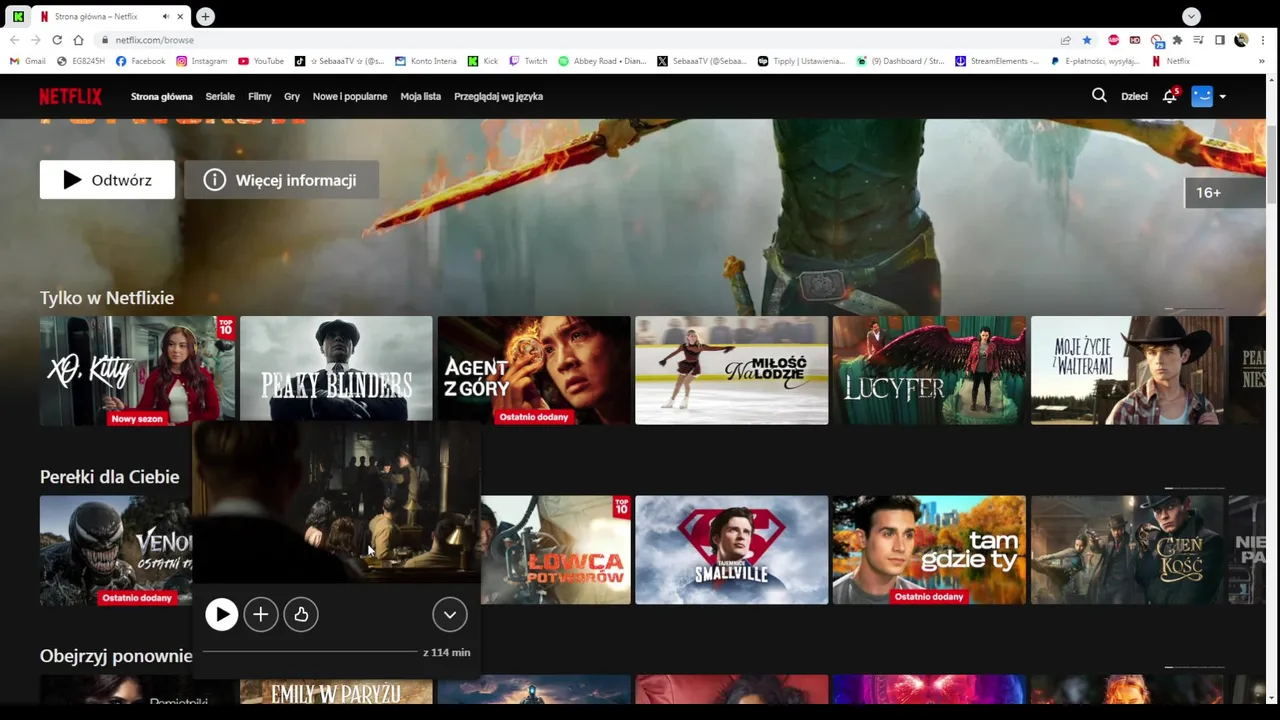Show more bookmarks overflow chevron
The image size is (1280, 720).
click(1262, 61)
